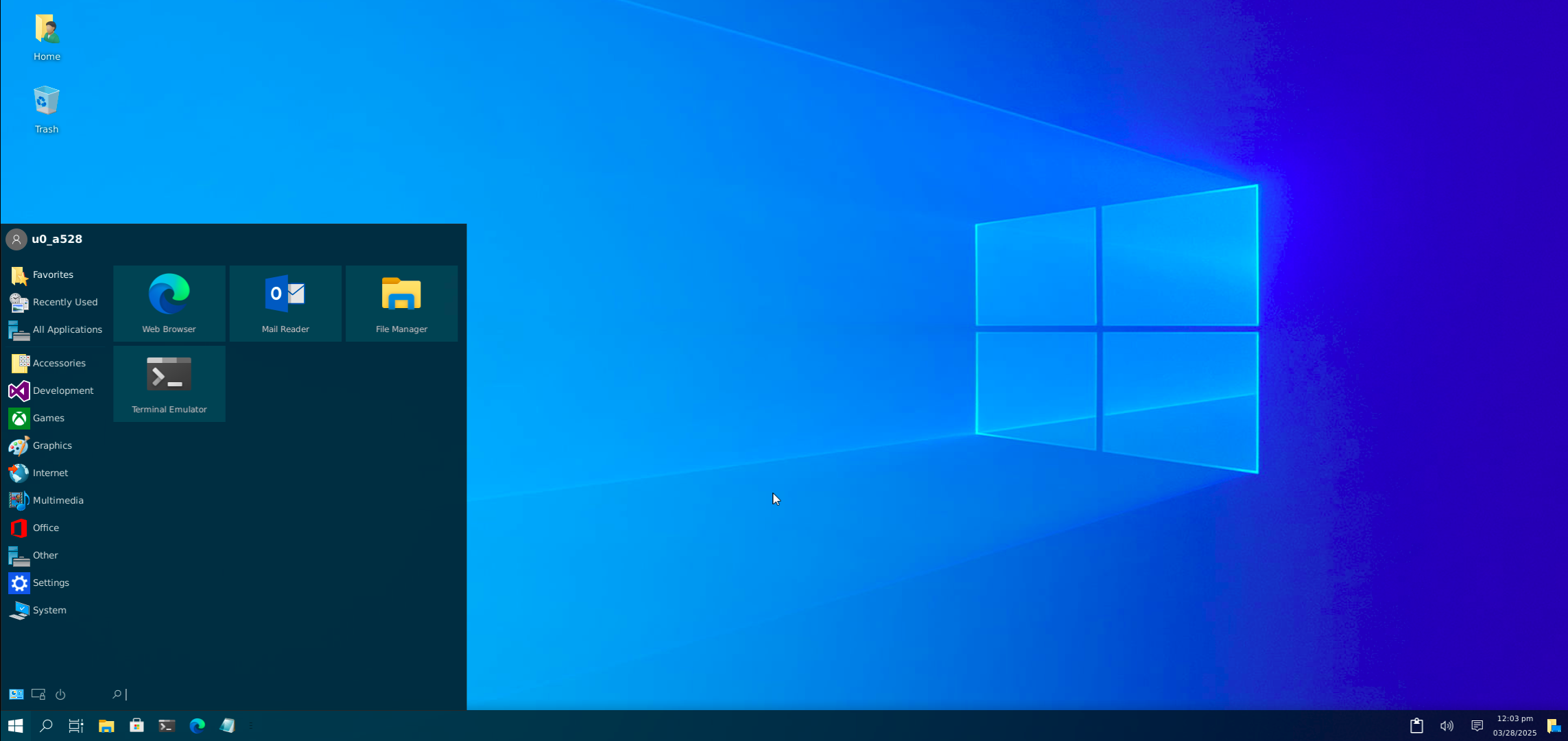Open Notepad icon on taskbar
1568x741 pixels.
coord(227,726)
